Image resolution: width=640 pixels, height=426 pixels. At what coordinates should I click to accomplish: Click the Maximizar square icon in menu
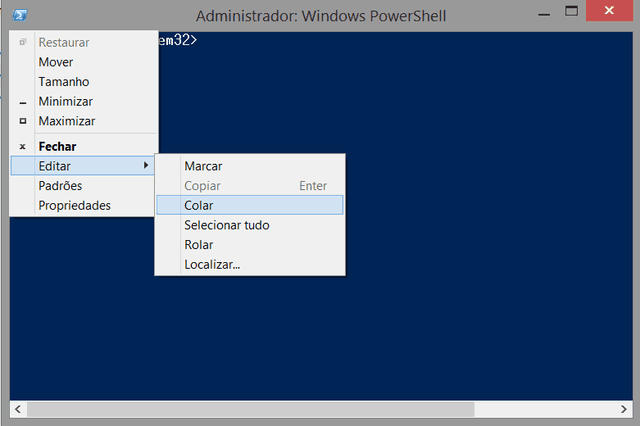click(x=23, y=121)
